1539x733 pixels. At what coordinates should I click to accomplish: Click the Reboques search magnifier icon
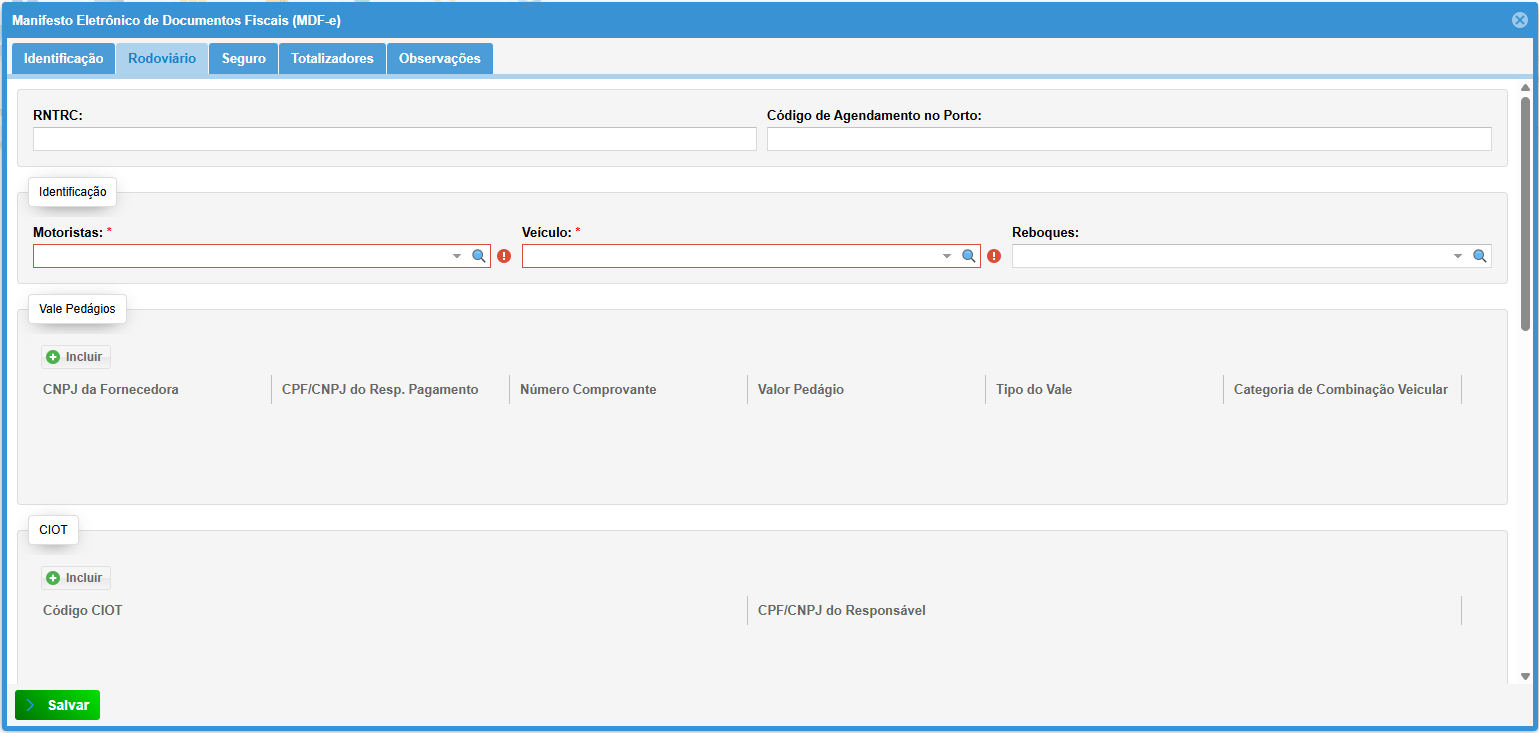tap(1479, 256)
